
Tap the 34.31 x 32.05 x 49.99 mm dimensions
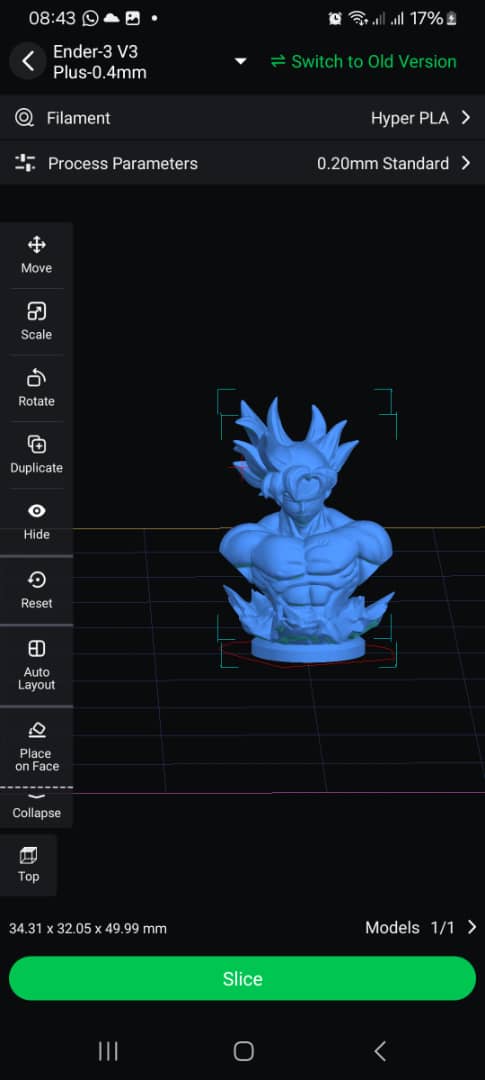[x=87, y=928]
